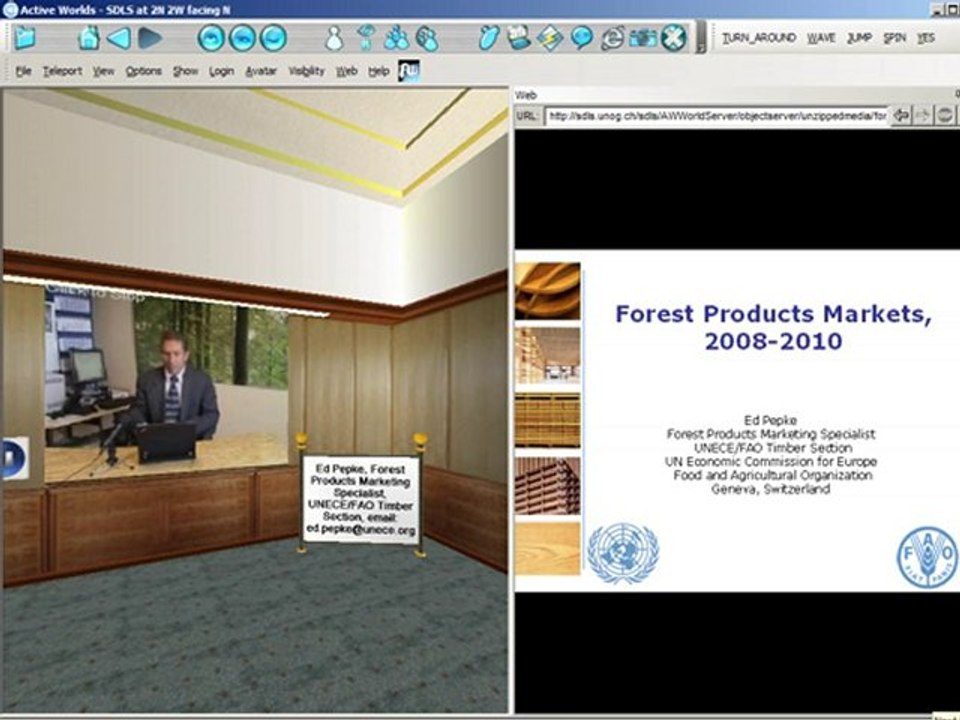Screen dimensions: 960x720
Task: Go to the home location
Action: click(x=89, y=38)
